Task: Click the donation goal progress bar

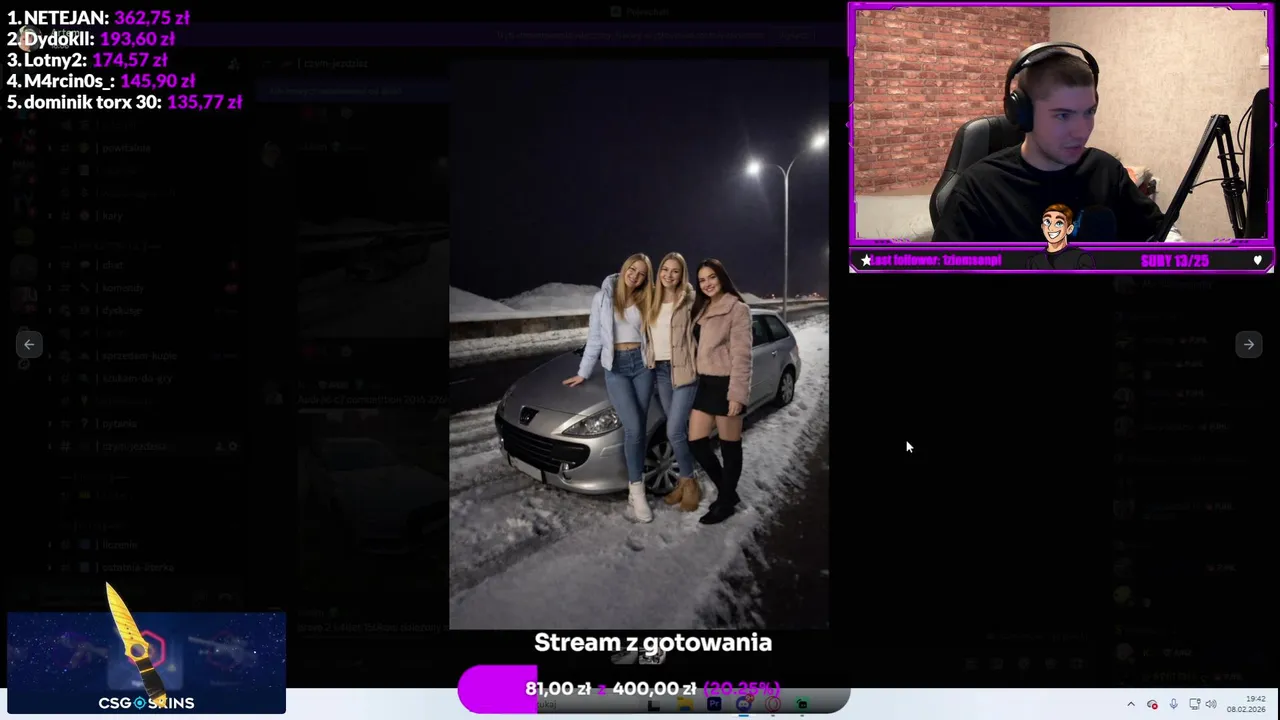Action: (654, 689)
